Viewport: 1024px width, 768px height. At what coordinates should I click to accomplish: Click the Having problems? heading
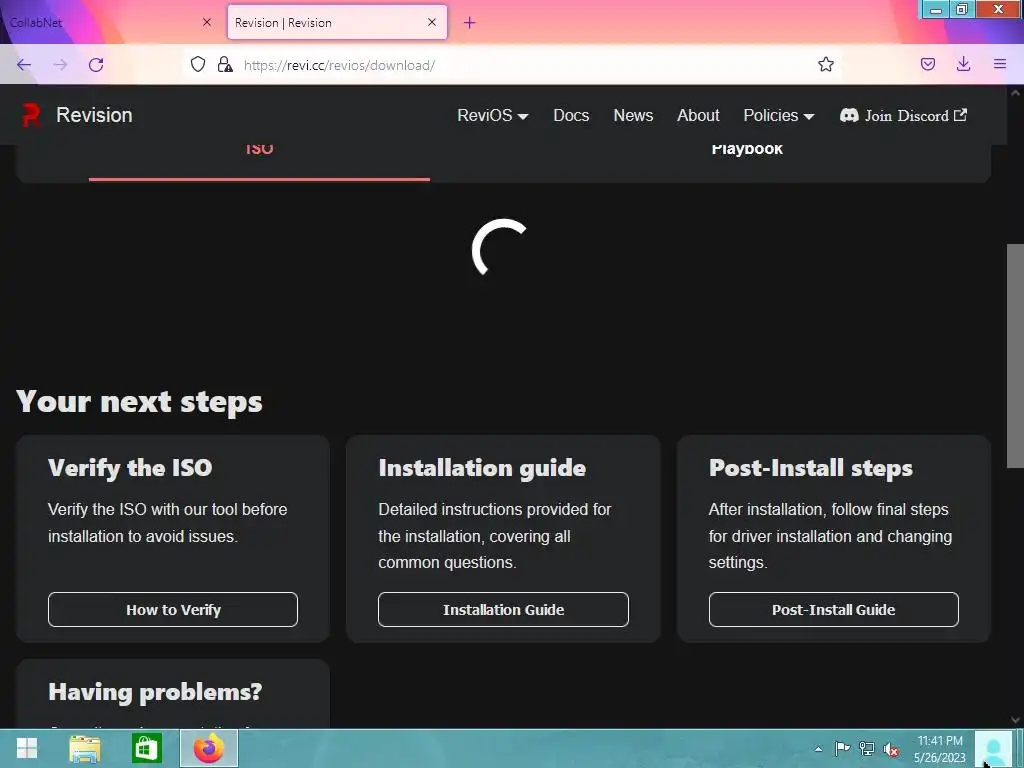tap(155, 692)
